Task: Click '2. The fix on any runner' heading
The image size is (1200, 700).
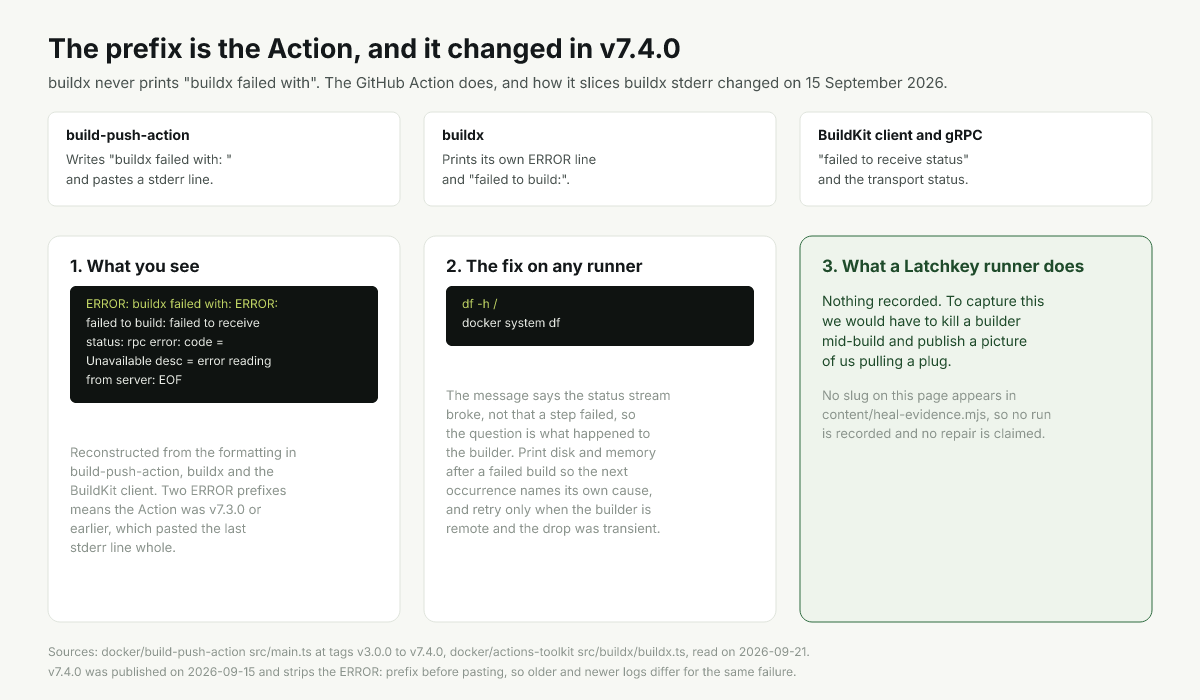Action: click(544, 266)
